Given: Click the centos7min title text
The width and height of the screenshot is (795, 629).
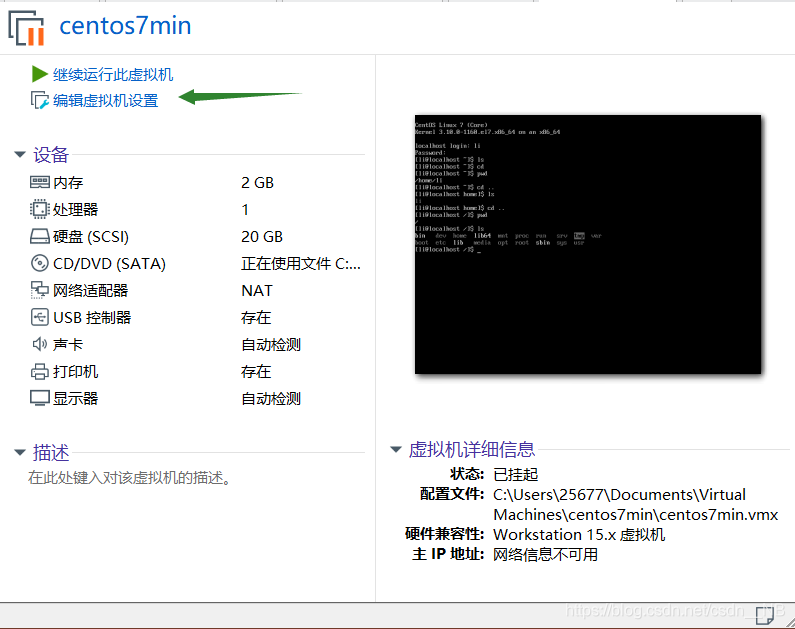Looking at the screenshot, I should click(125, 25).
